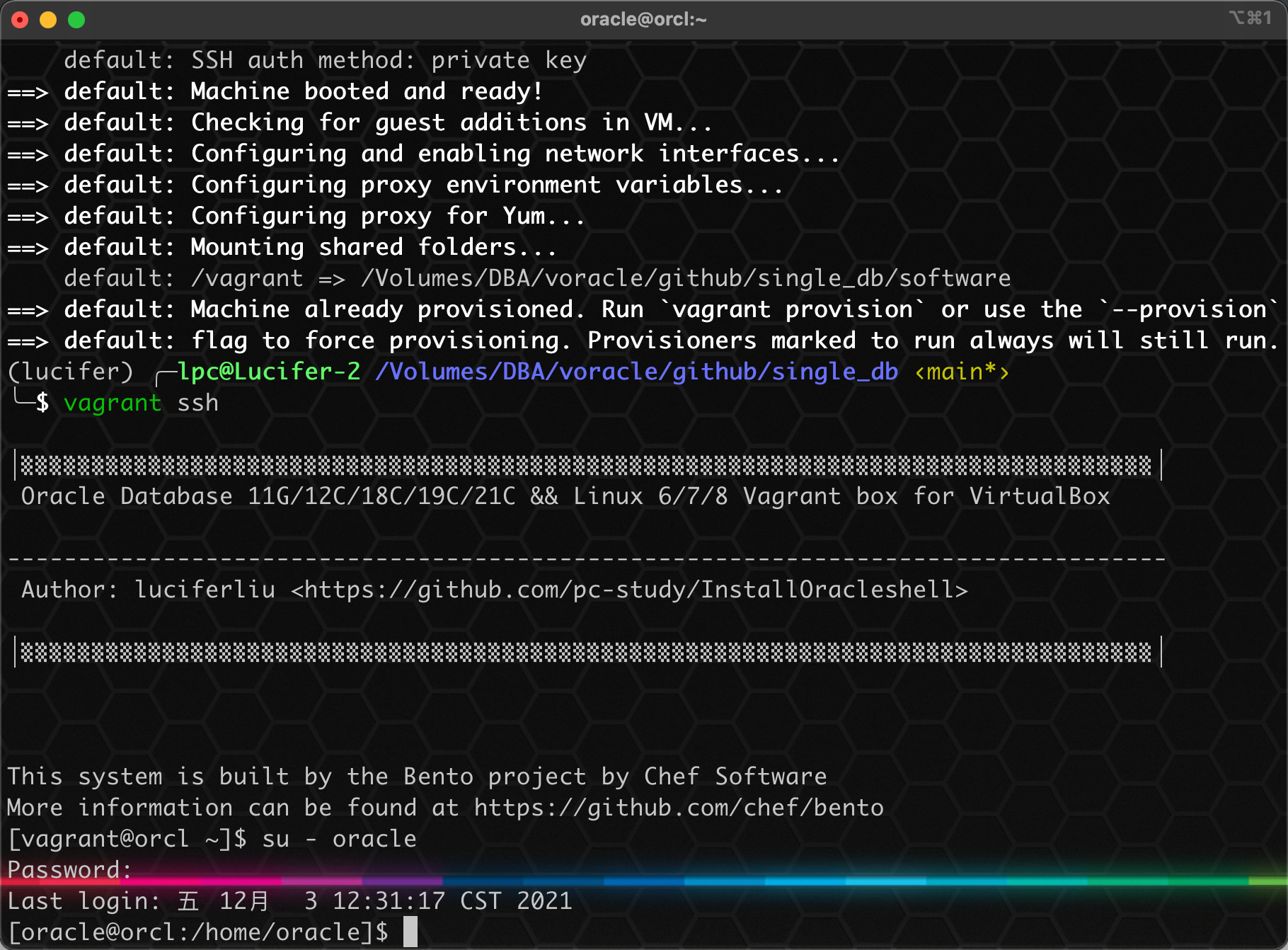This screenshot has height=950, width=1288.
Task: Click the rainbow gradient bar above Last login
Action: tap(644, 881)
